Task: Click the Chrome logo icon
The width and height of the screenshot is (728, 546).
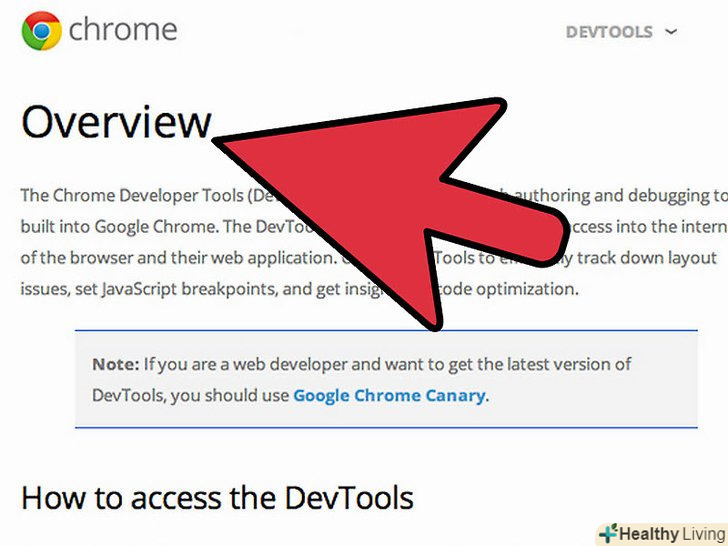Action: pos(38,30)
